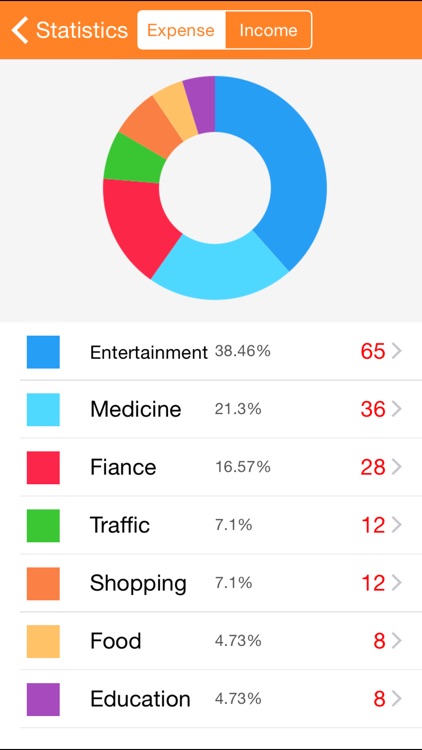
Task: Click the Traffic category label
Action: [120, 525]
